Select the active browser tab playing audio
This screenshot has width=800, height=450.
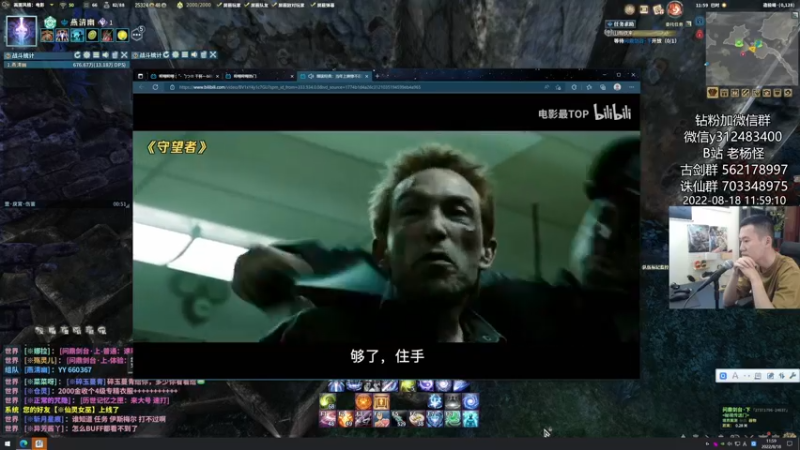pyautogui.click(x=334, y=76)
